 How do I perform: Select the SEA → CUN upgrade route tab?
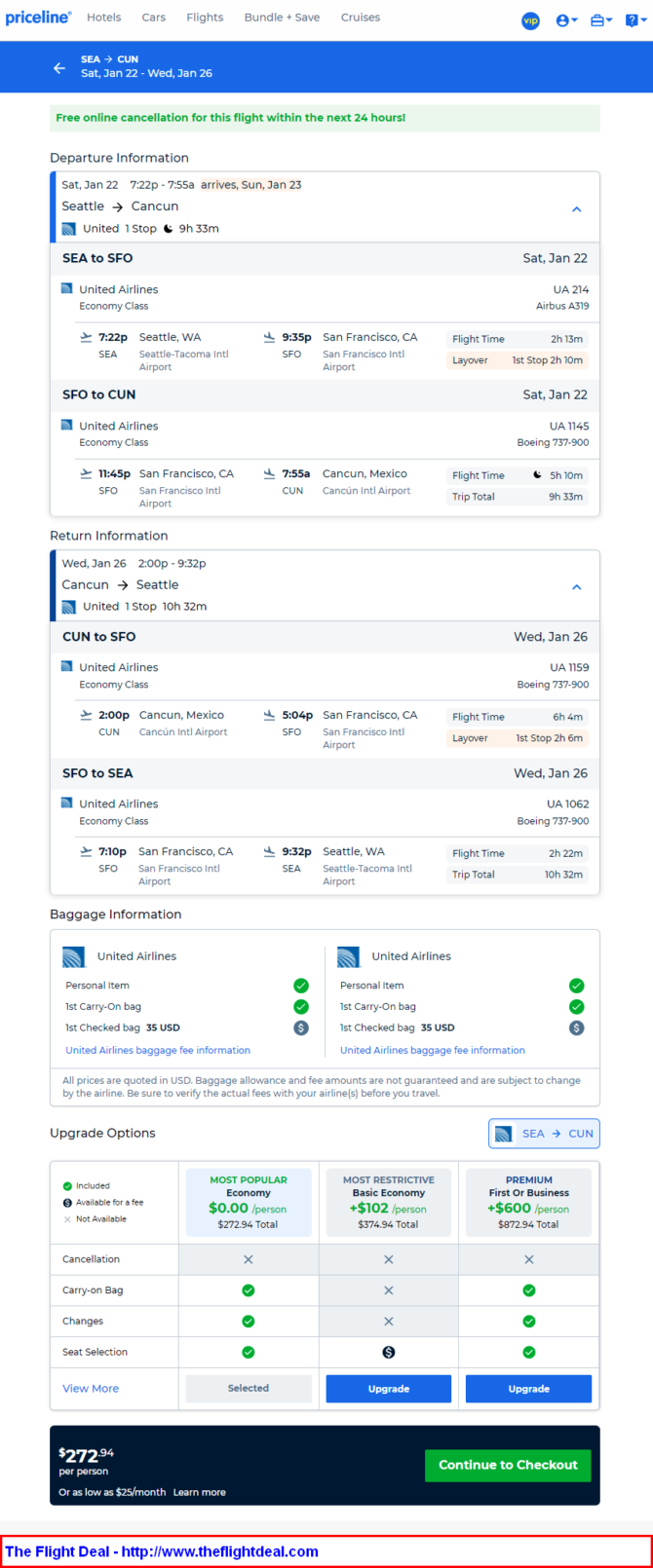click(544, 1134)
